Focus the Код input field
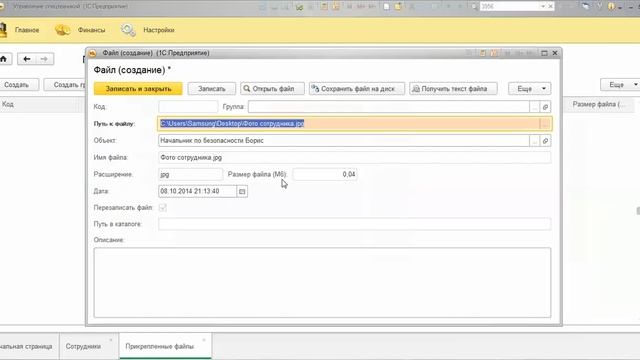Image resolution: width=640 pixels, height=360 pixels. click(188, 107)
